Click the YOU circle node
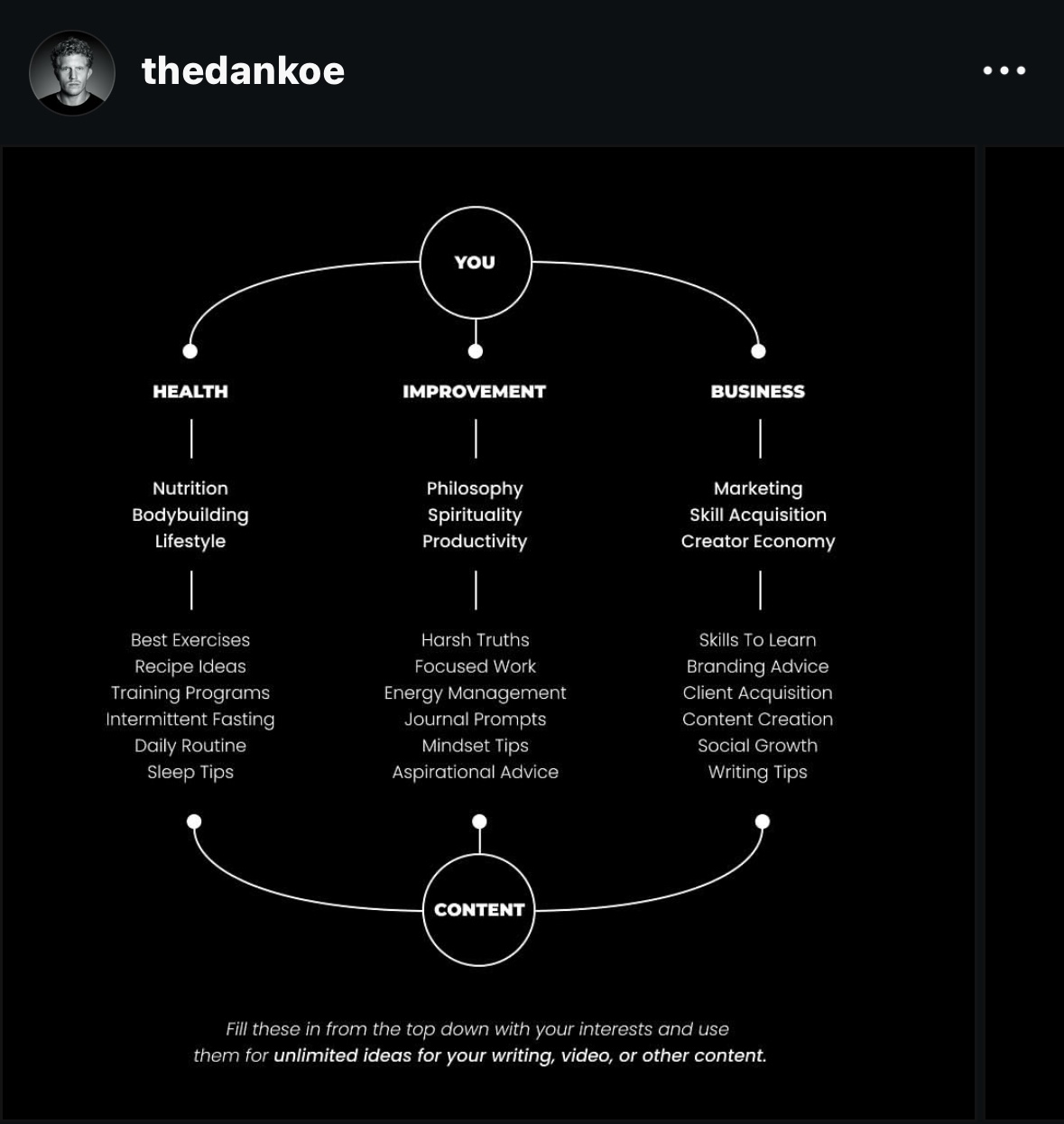The height and width of the screenshot is (1124, 1064). [x=476, y=263]
